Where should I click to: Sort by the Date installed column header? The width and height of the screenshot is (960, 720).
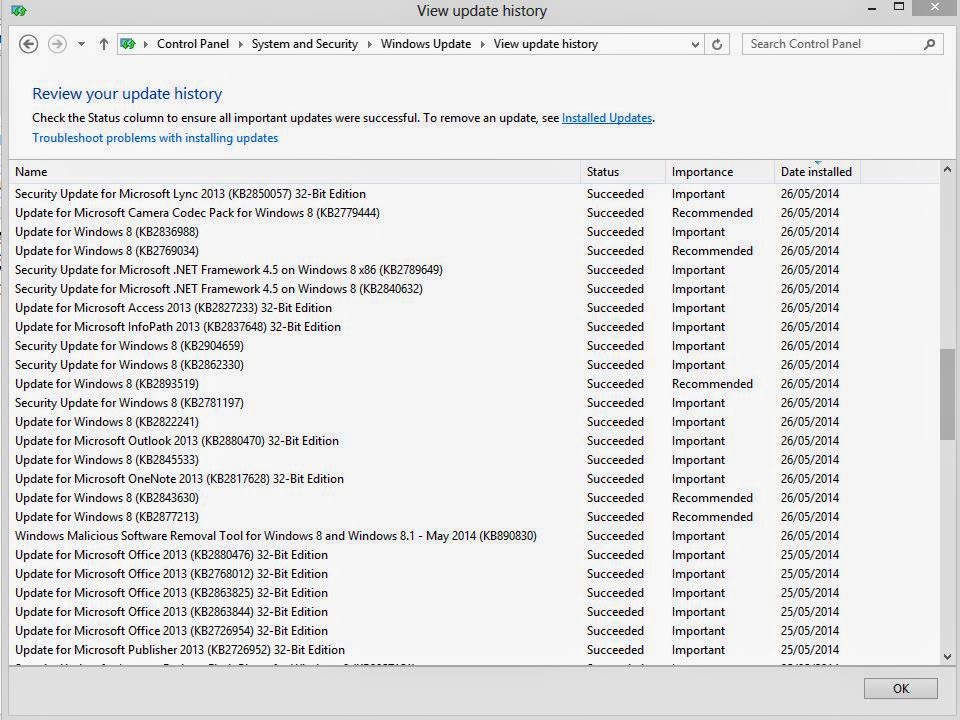tap(817, 172)
